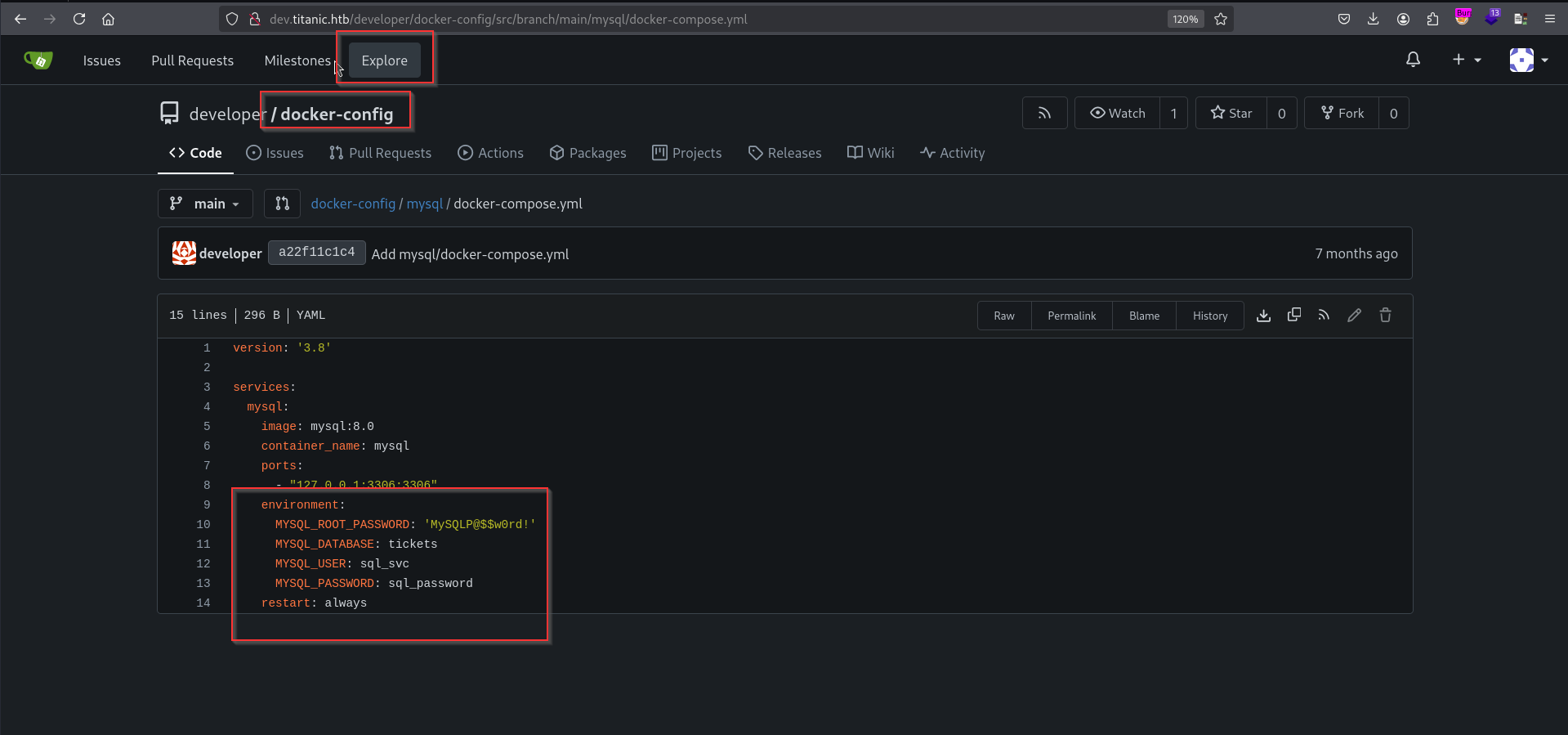Viewport: 1568px width, 735px height.
Task: Open commit a22f11c1c4 link
Action: [x=316, y=253]
